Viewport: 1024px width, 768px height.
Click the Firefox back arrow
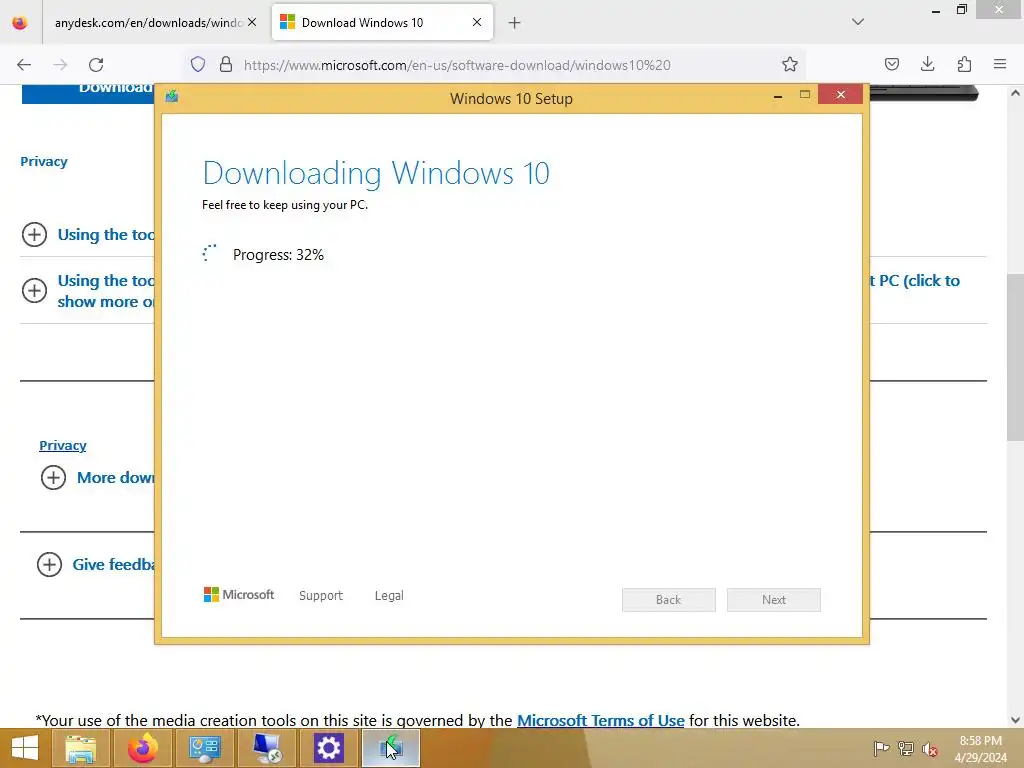pyautogui.click(x=24, y=65)
